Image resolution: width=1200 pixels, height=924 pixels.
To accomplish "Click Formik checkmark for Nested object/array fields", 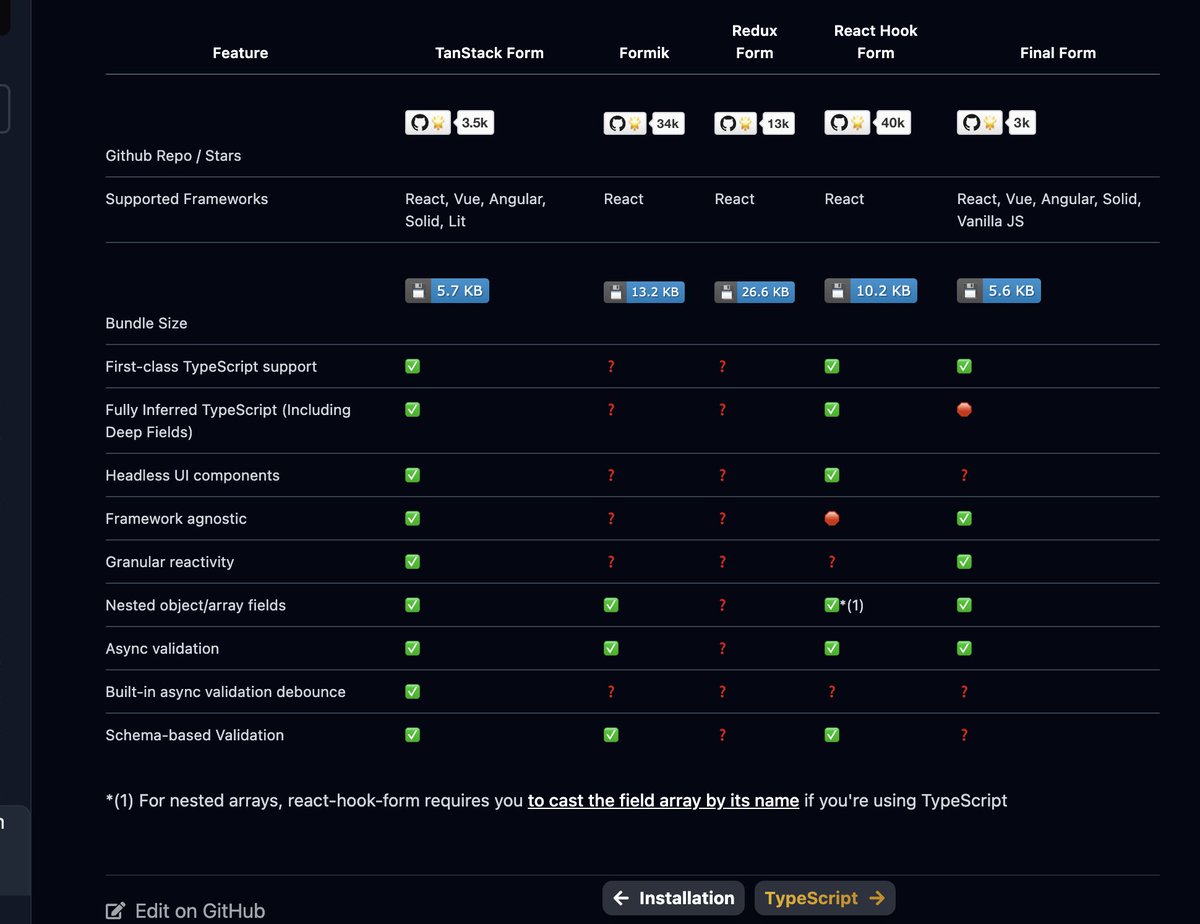I will (x=611, y=606).
